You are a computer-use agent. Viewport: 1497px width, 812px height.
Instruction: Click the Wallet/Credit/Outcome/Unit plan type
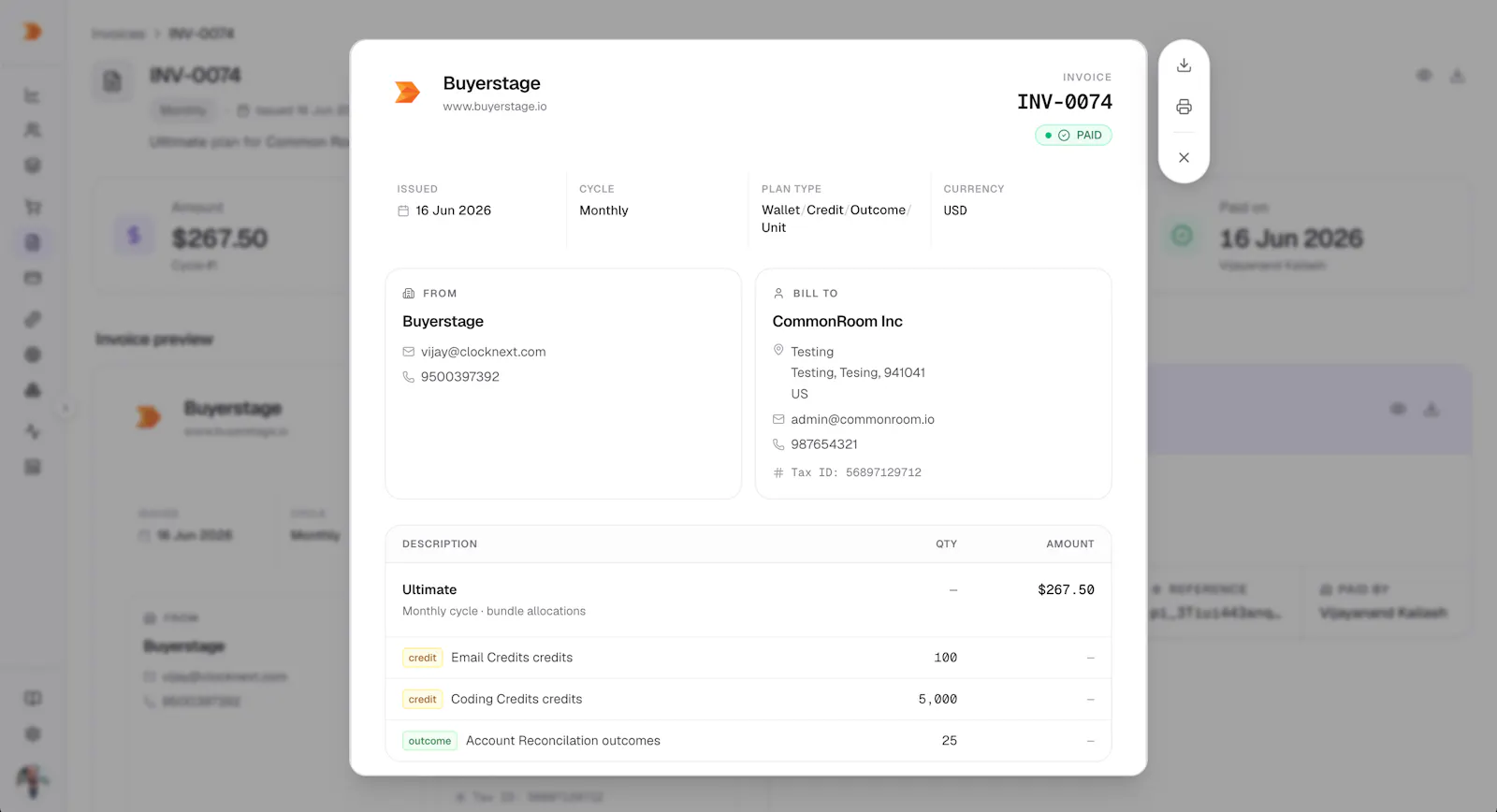pyautogui.click(x=836, y=219)
